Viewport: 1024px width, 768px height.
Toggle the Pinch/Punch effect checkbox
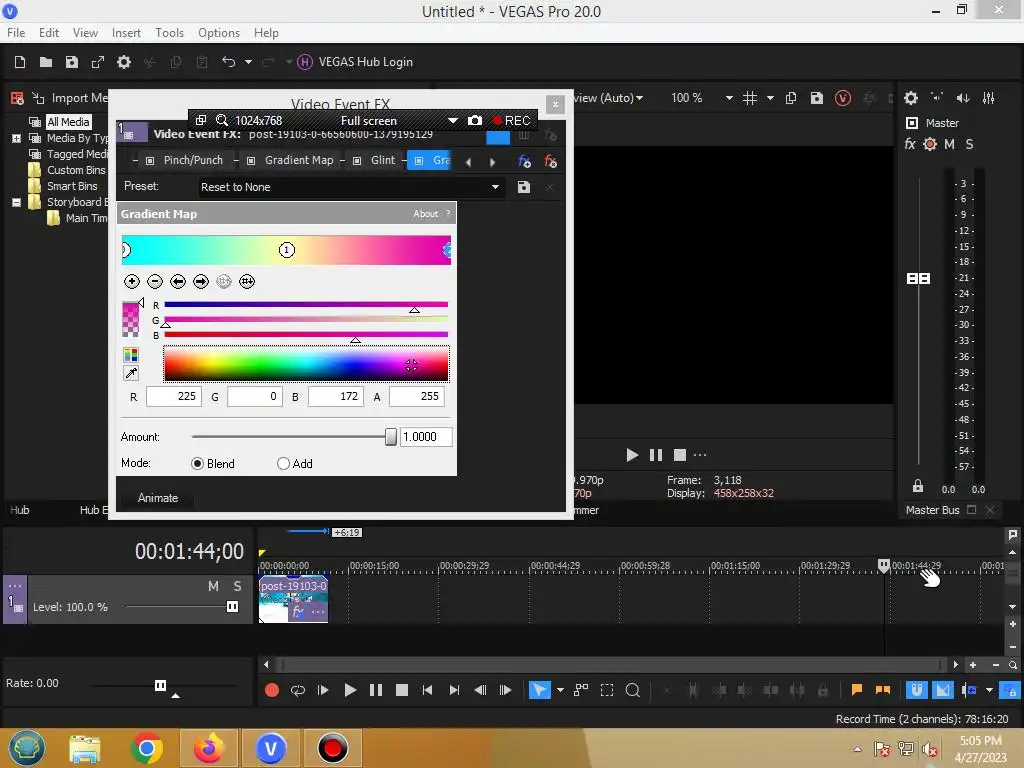(150, 161)
